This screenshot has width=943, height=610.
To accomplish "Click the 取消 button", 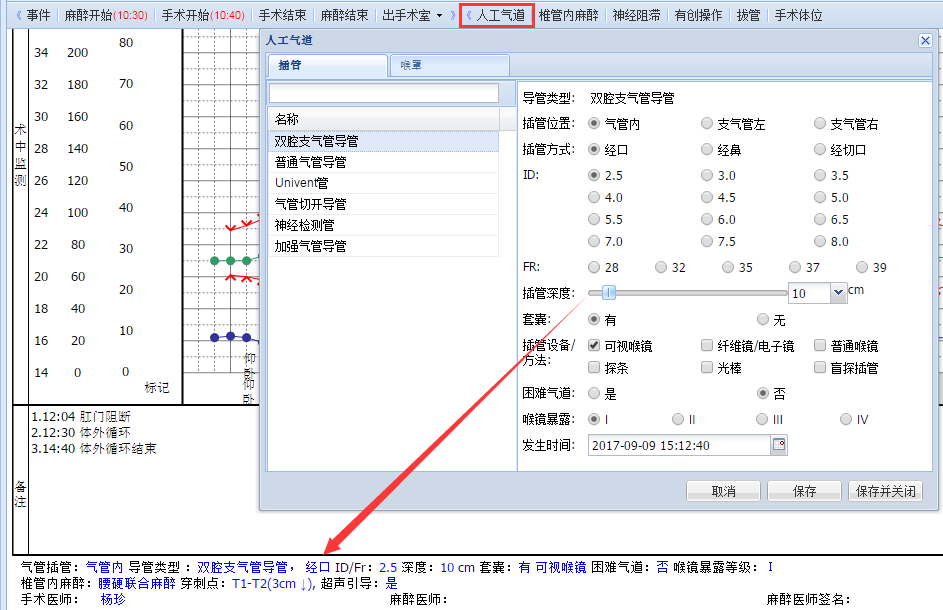I will [723, 491].
